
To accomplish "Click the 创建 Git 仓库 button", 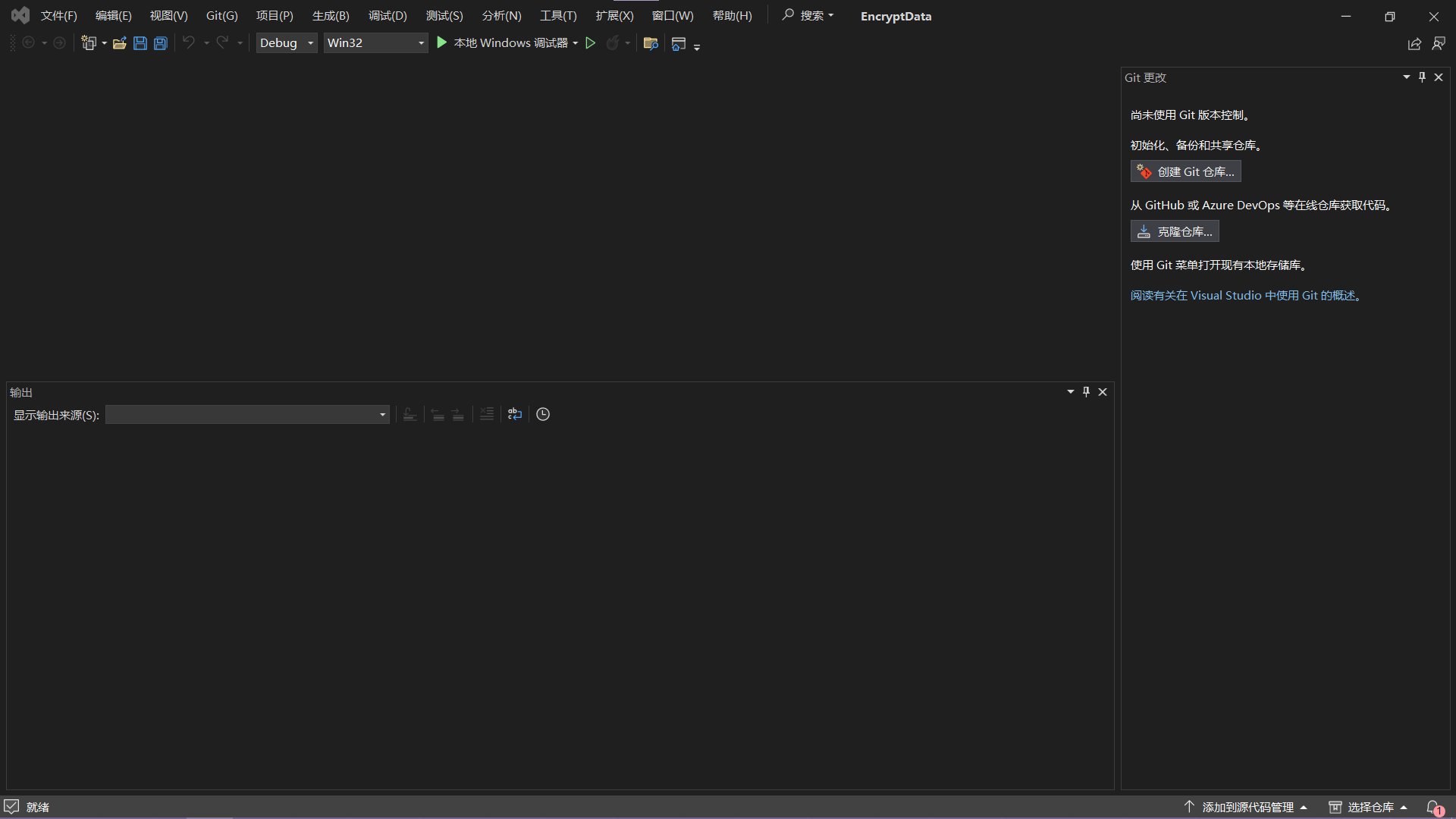I will [1185, 172].
